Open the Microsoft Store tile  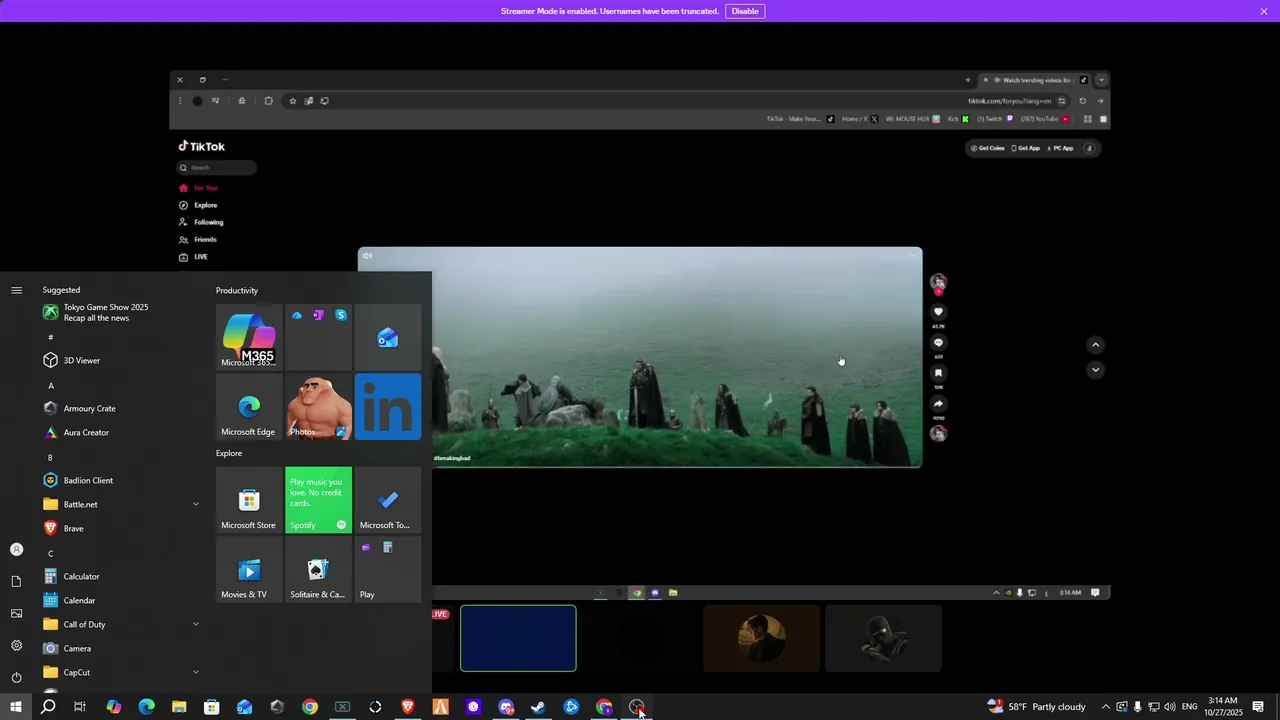[x=249, y=500]
